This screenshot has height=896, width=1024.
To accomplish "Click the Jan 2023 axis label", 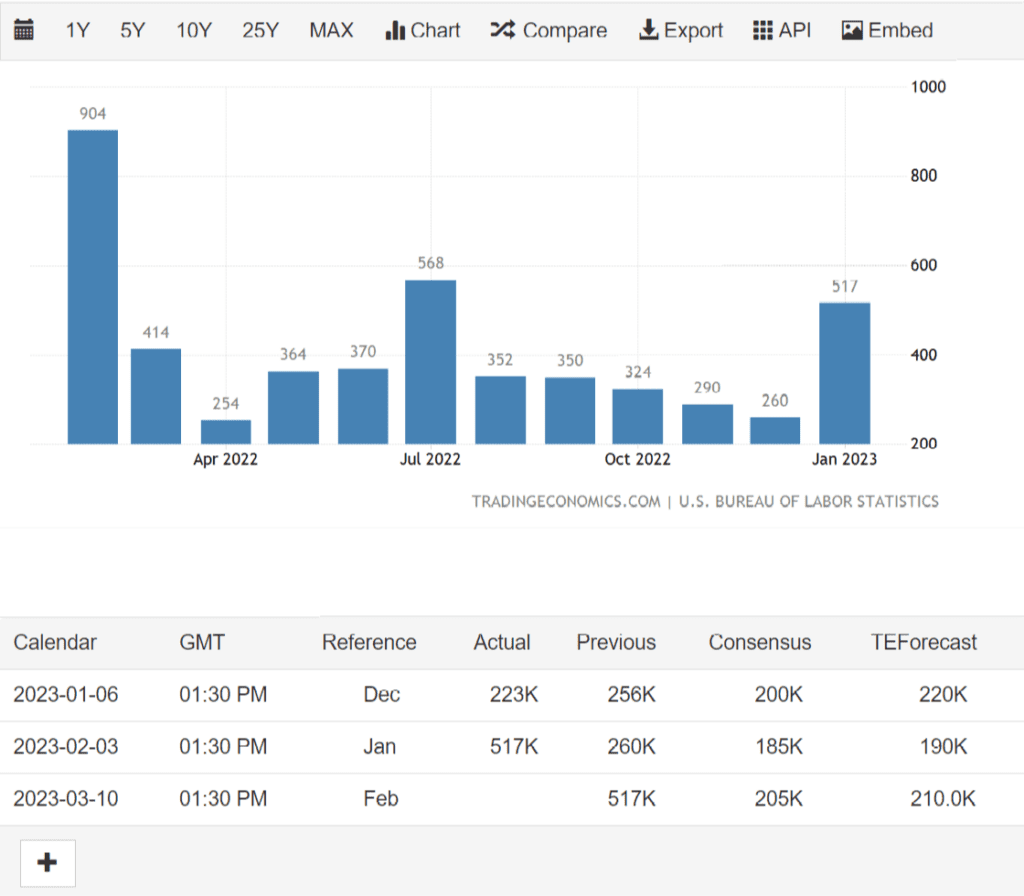I will (844, 459).
